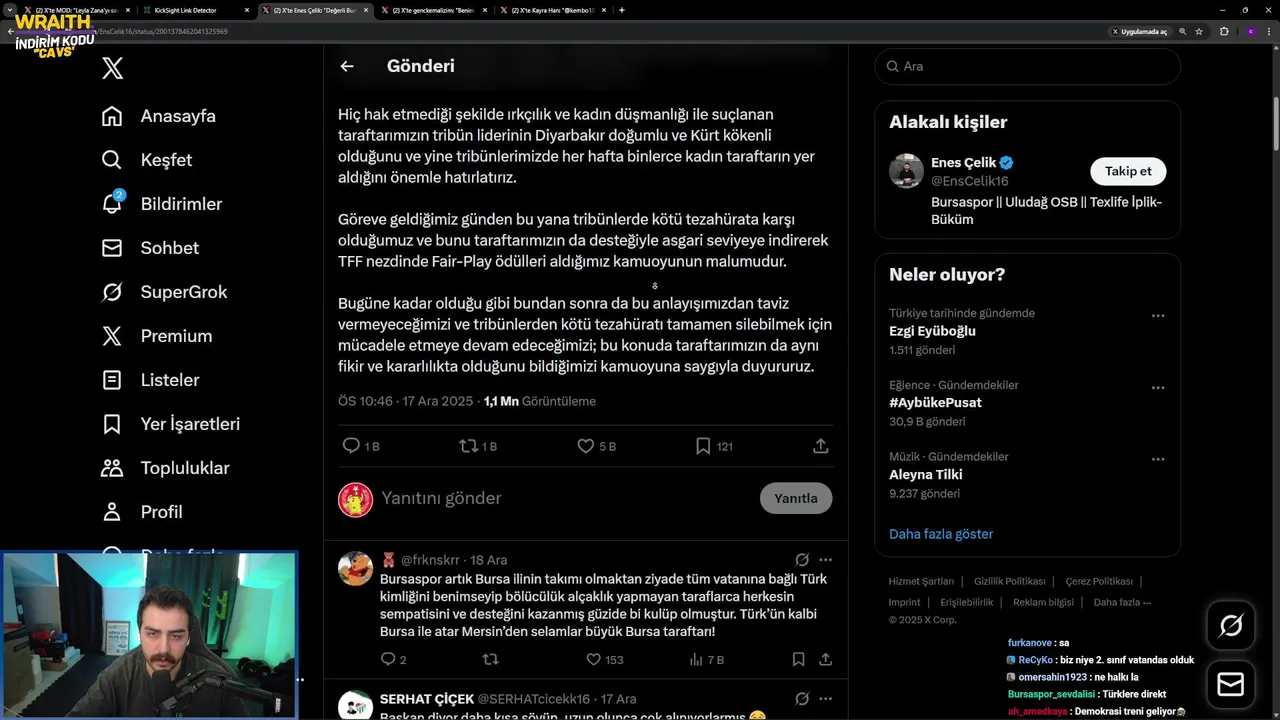Bookmark the main post showing 121
The width and height of the screenshot is (1280, 720).
click(703, 446)
